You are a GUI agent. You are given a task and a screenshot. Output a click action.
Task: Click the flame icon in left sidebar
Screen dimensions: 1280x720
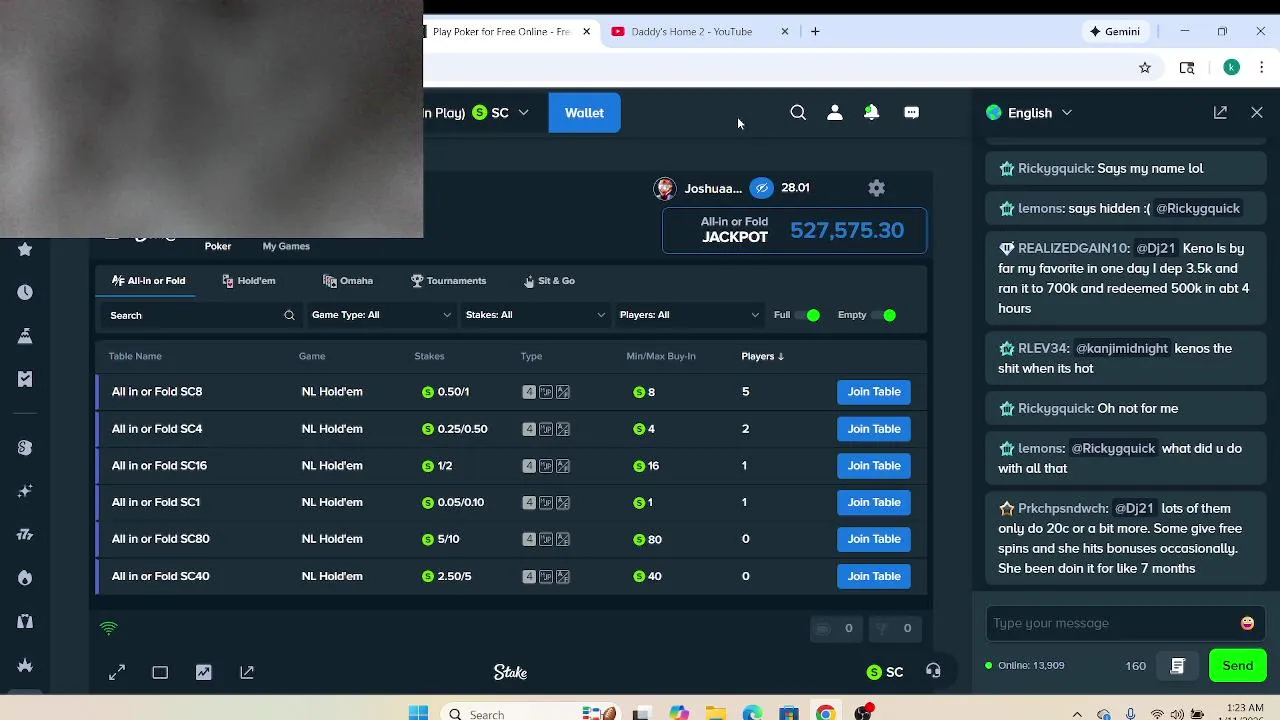click(x=25, y=578)
